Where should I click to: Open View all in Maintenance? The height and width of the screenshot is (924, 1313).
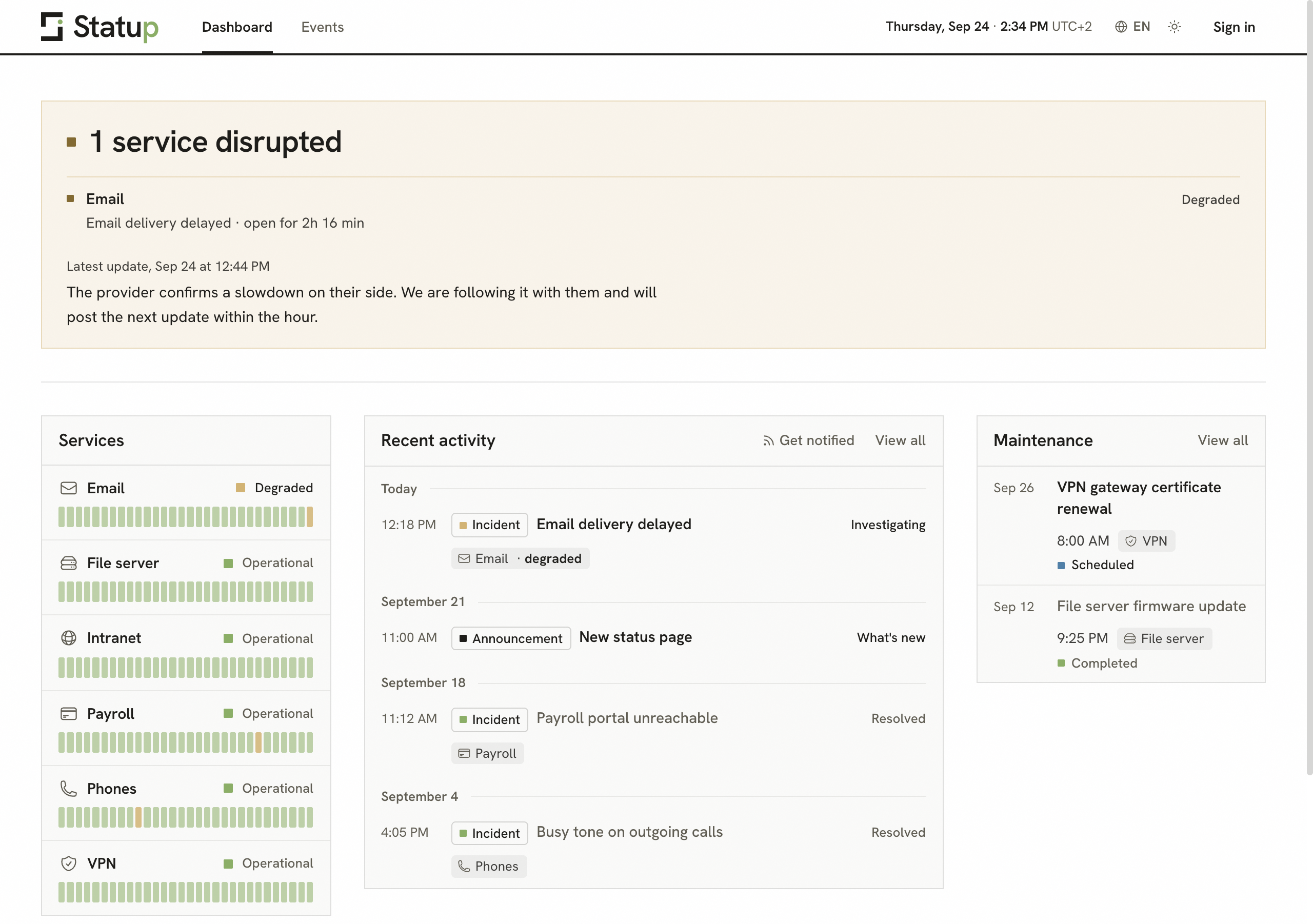point(1223,440)
